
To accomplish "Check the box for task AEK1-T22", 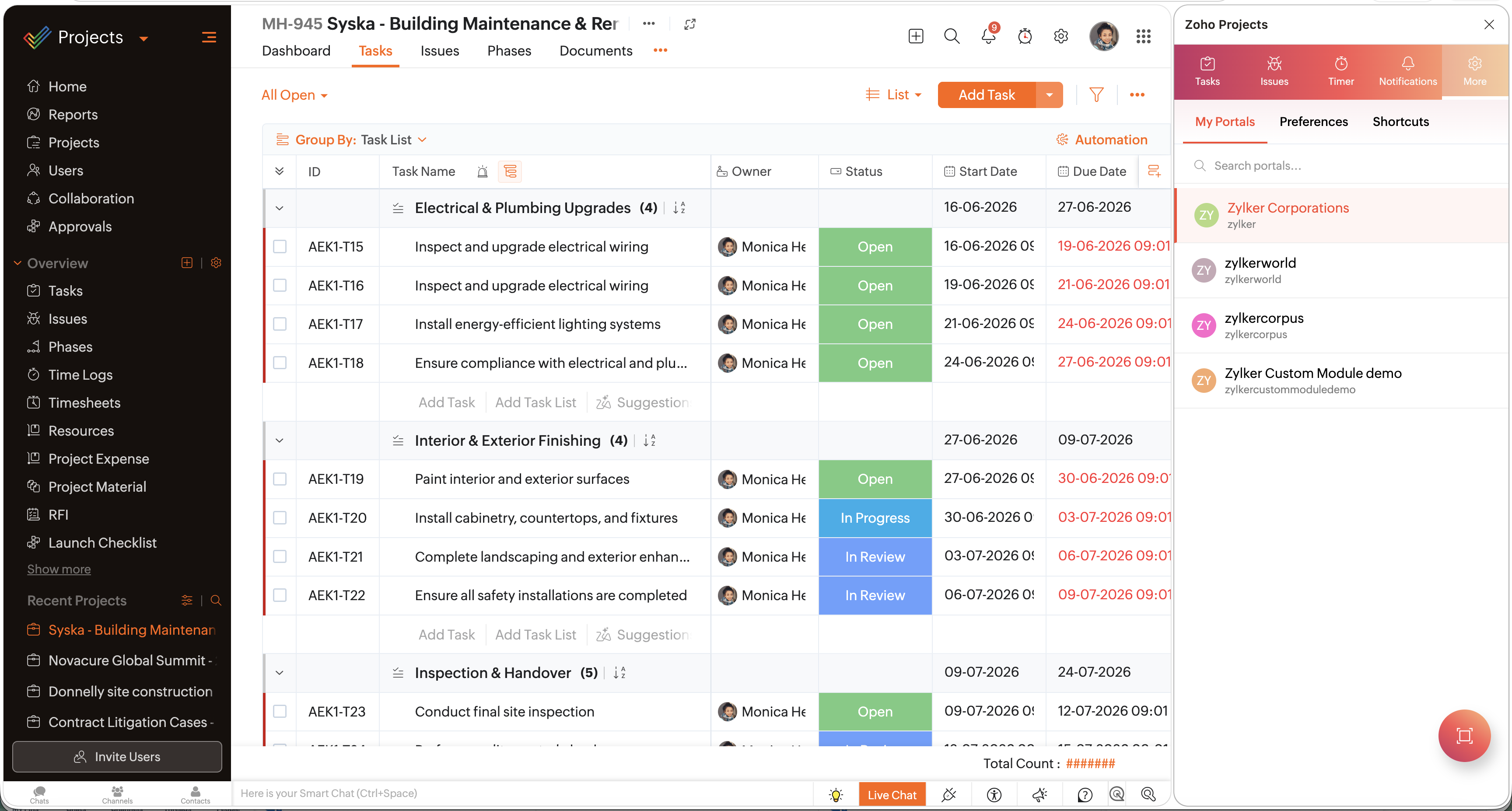I will pos(280,595).
